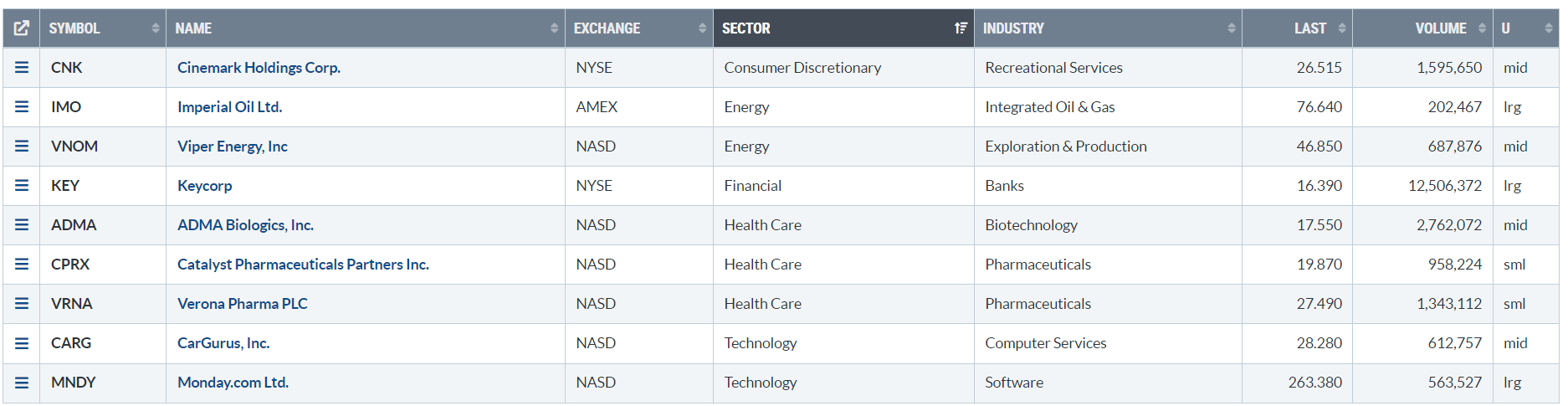Sort by VOLUME column header
Viewport: 1568px width, 406px height.
click(1422, 28)
